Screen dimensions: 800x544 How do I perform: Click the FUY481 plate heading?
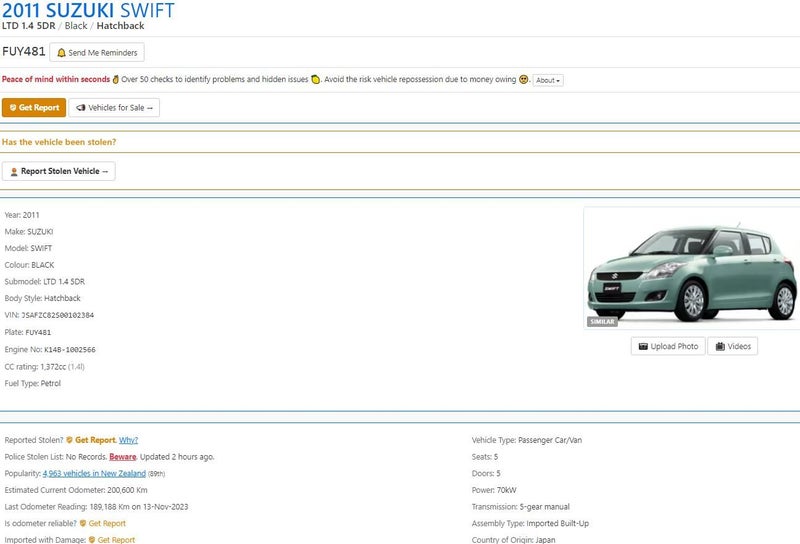(x=23, y=51)
